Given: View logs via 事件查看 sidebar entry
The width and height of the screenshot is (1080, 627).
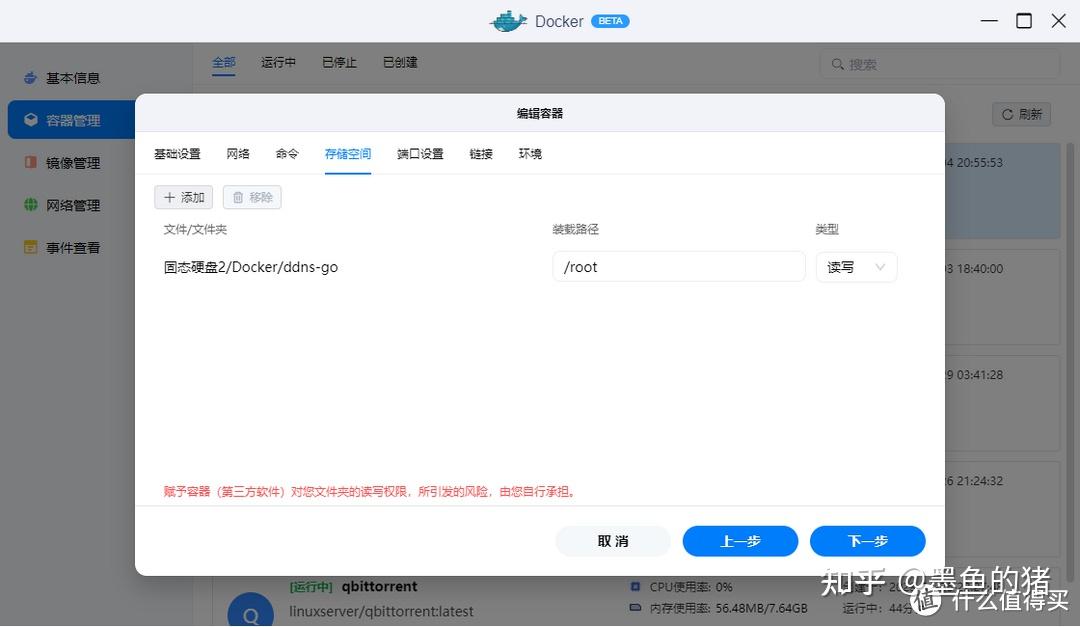Looking at the screenshot, I should pyautogui.click(x=76, y=247).
